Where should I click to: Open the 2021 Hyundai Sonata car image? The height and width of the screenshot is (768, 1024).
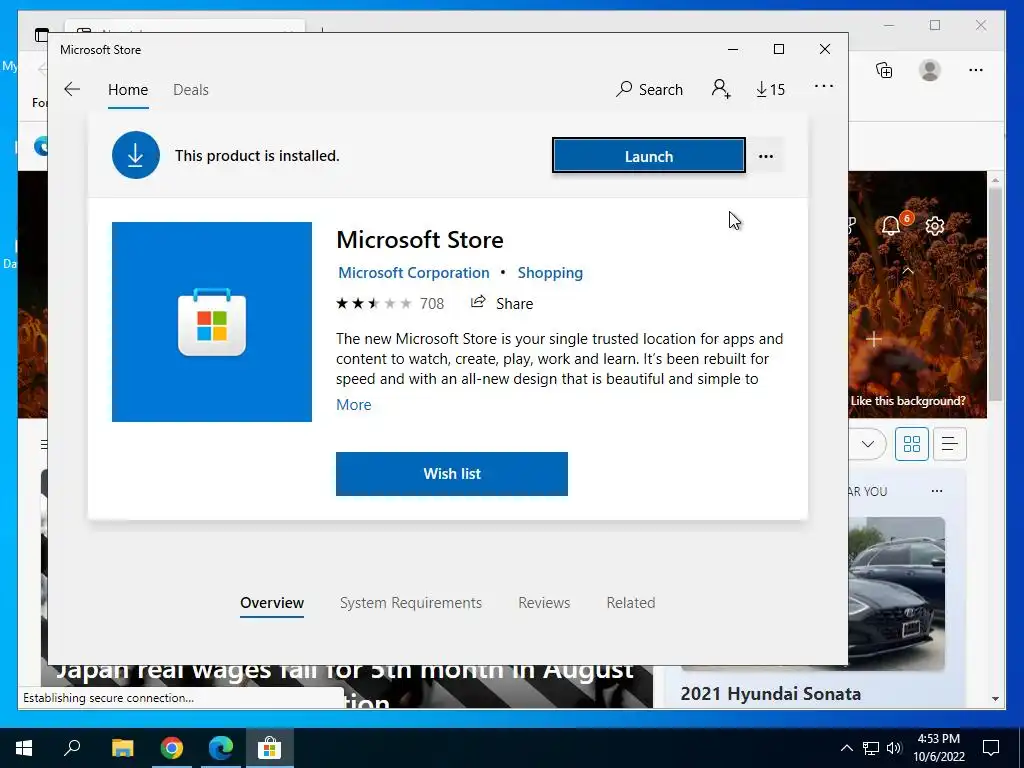(897, 593)
